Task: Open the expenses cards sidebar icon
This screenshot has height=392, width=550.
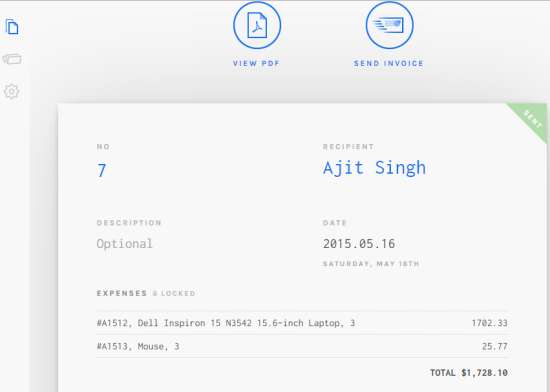Action: pyautogui.click(x=12, y=59)
